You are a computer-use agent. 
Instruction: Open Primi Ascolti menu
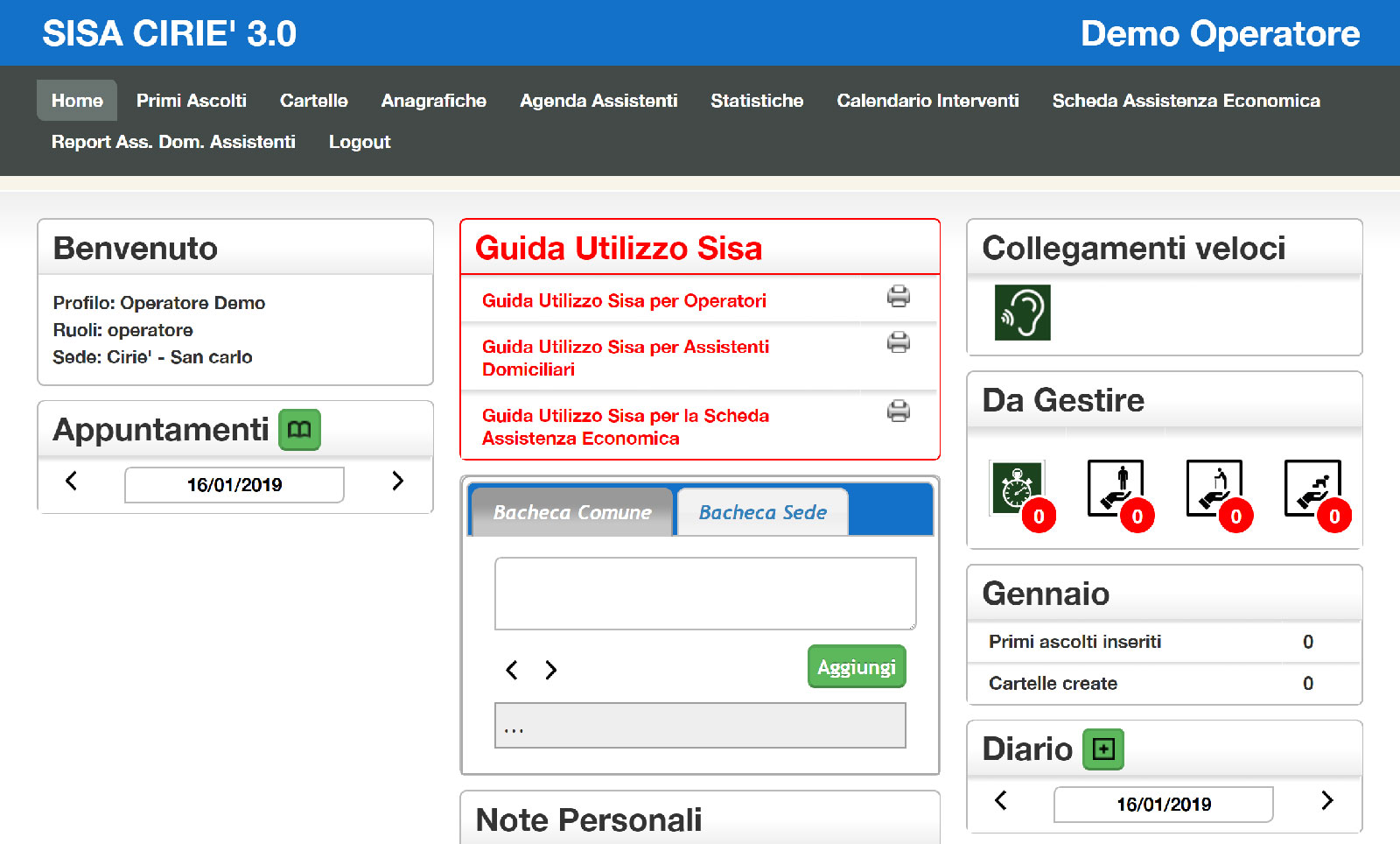click(x=192, y=101)
